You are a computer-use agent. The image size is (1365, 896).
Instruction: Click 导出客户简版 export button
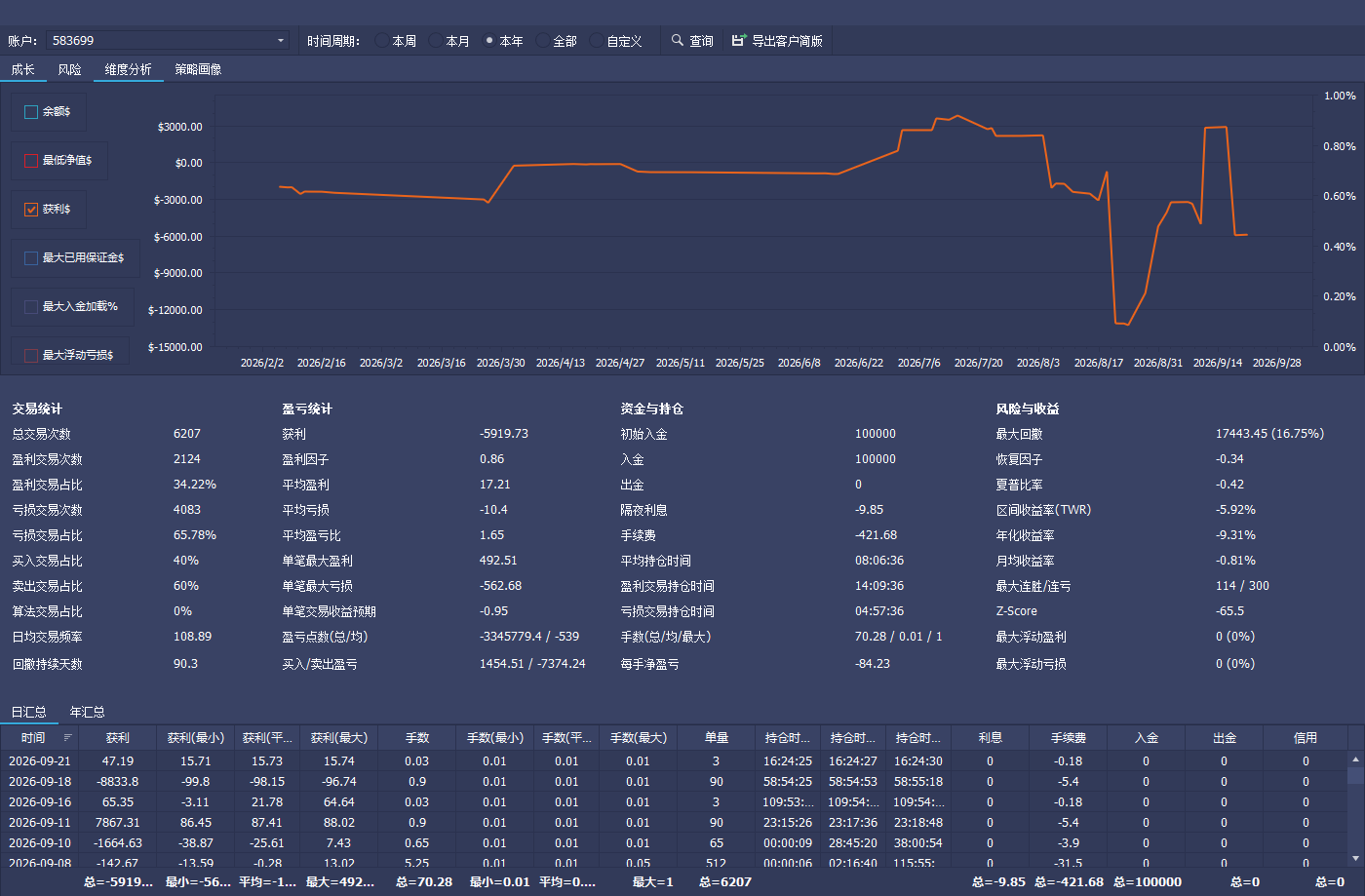click(x=777, y=41)
